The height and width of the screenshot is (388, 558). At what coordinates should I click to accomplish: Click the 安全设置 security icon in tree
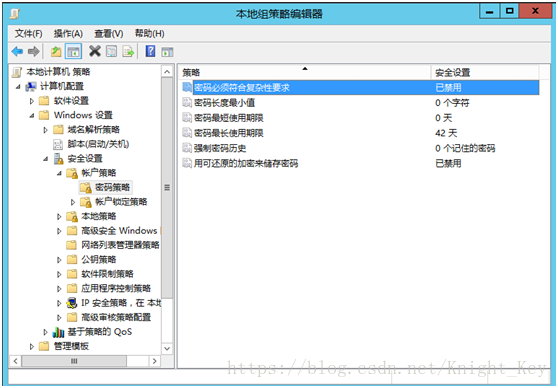click(x=58, y=158)
